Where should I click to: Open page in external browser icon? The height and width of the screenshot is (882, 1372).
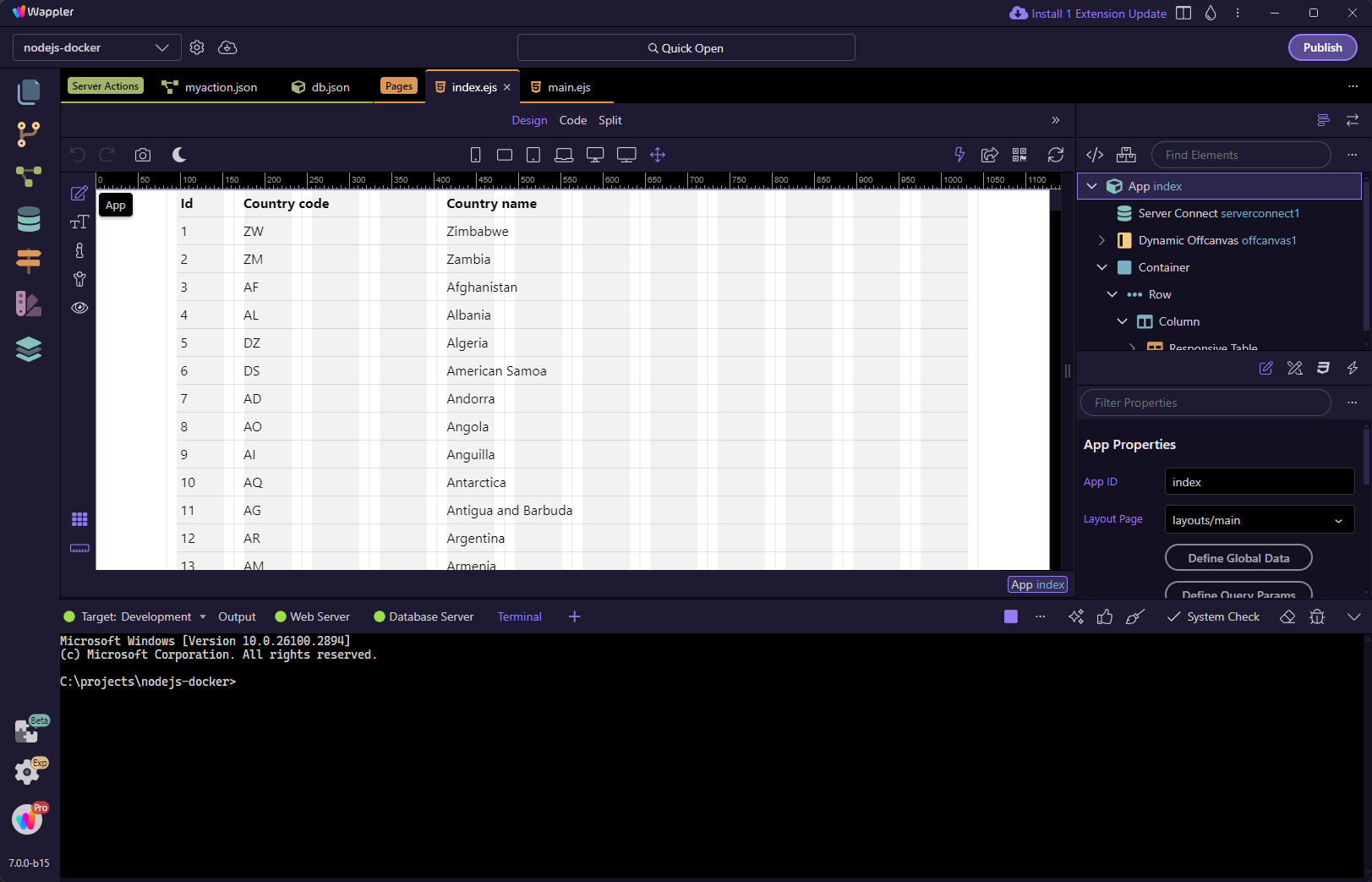coord(990,155)
